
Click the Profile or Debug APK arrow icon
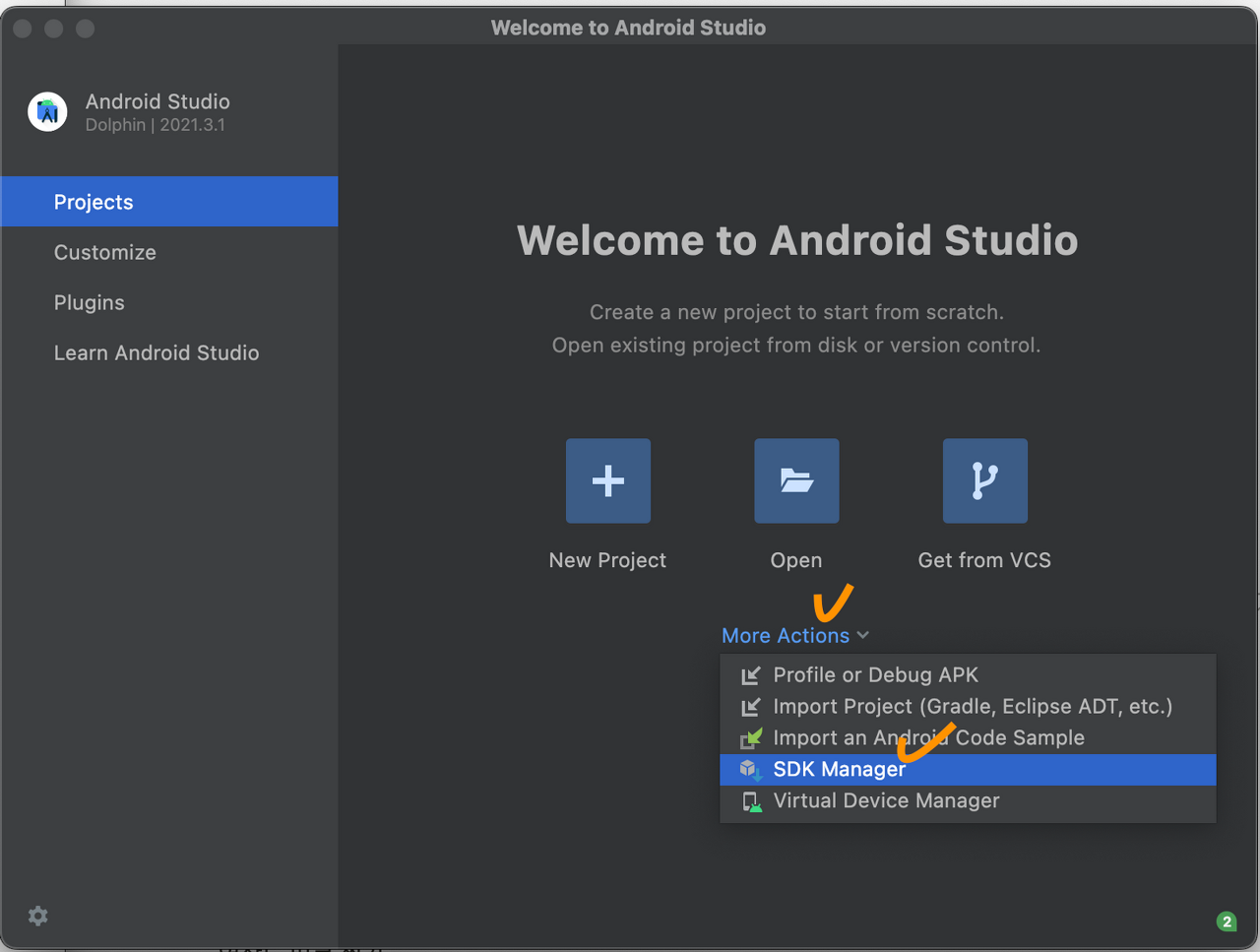[x=751, y=675]
